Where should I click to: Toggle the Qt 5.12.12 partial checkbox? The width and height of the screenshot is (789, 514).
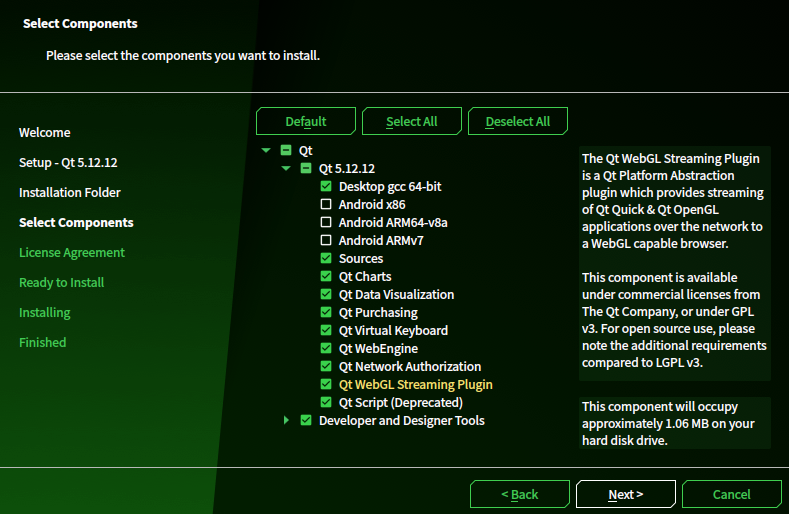tap(306, 168)
